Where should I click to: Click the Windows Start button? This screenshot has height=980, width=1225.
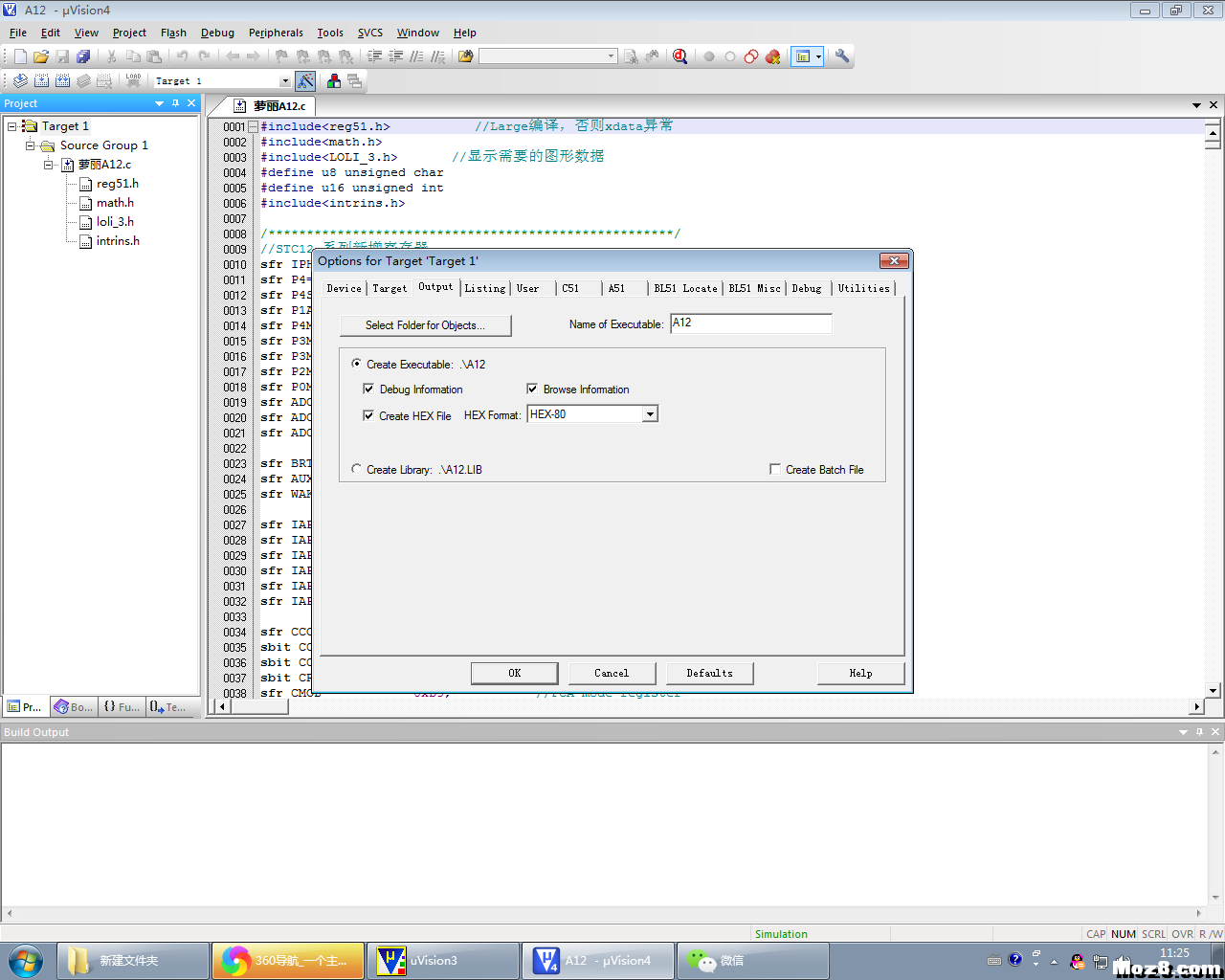pos(25,961)
